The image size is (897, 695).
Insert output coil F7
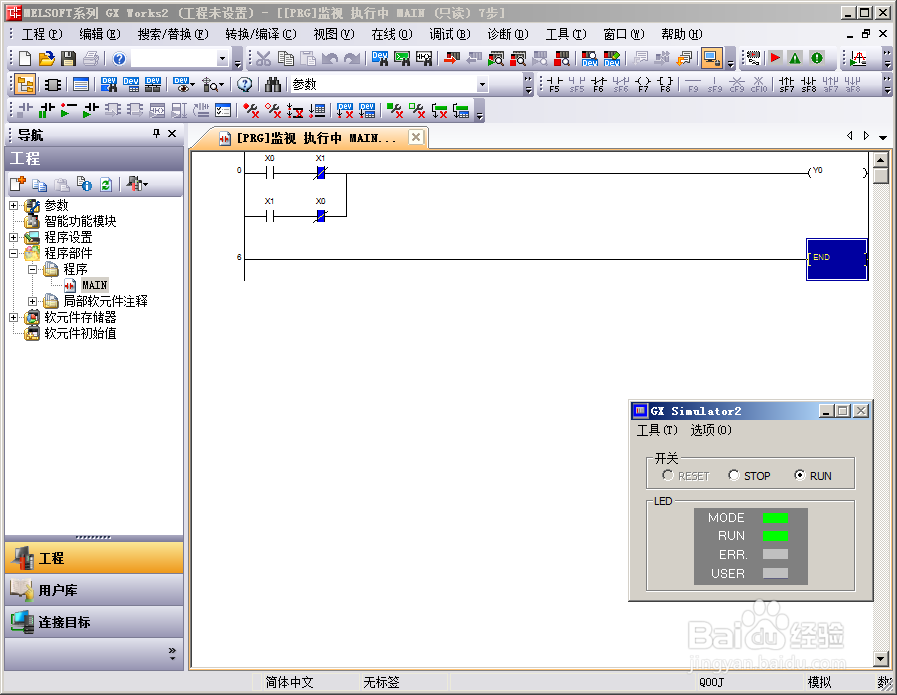(x=644, y=85)
